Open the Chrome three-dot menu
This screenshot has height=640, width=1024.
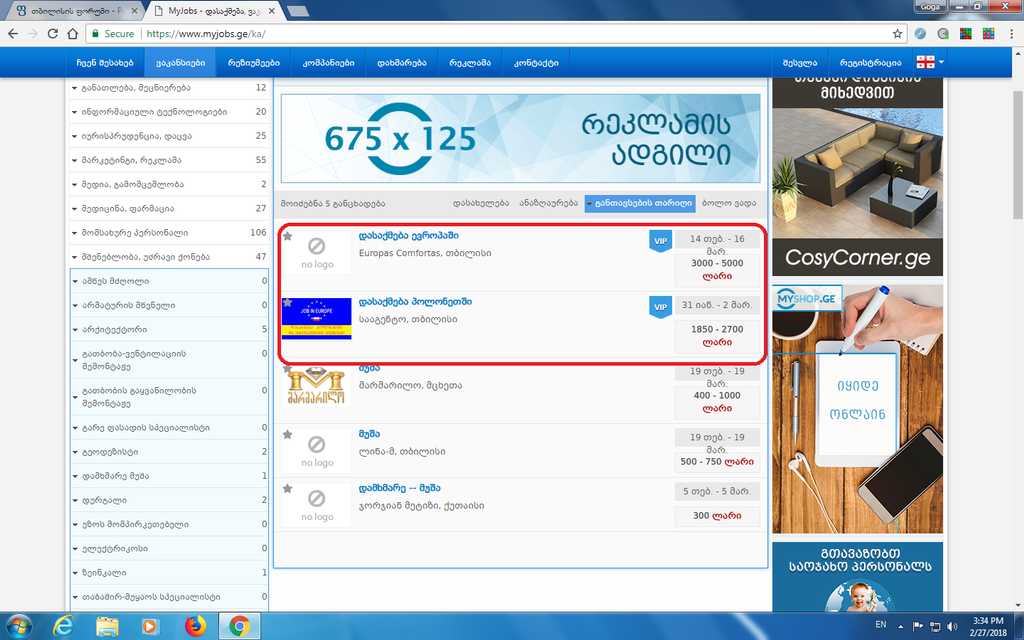(x=1011, y=33)
